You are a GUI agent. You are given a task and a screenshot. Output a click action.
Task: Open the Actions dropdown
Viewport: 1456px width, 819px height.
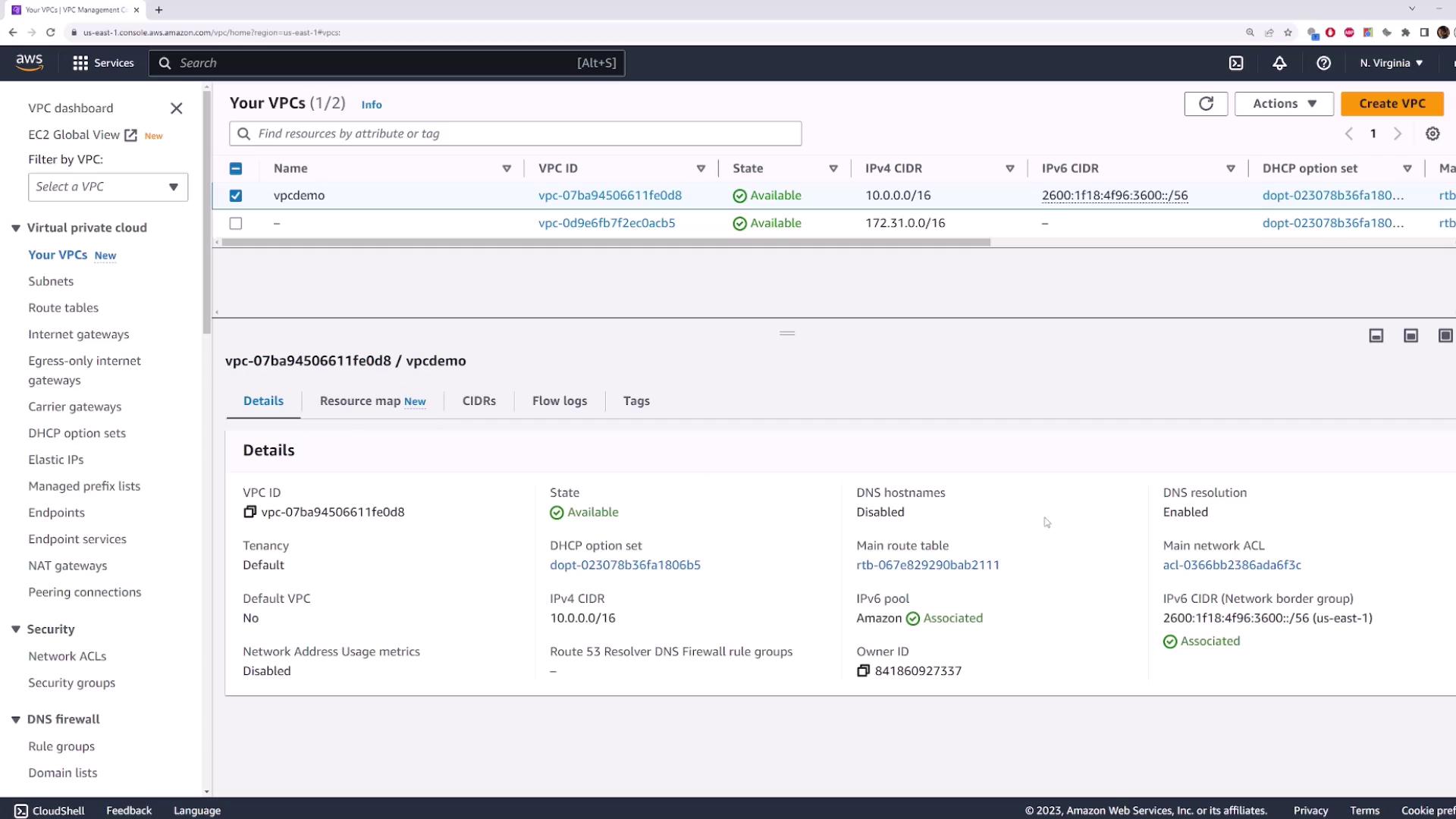[x=1284, y=104]
